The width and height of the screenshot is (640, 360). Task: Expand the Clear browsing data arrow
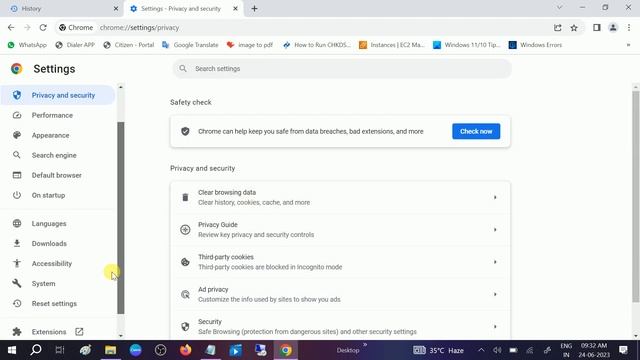495,197
